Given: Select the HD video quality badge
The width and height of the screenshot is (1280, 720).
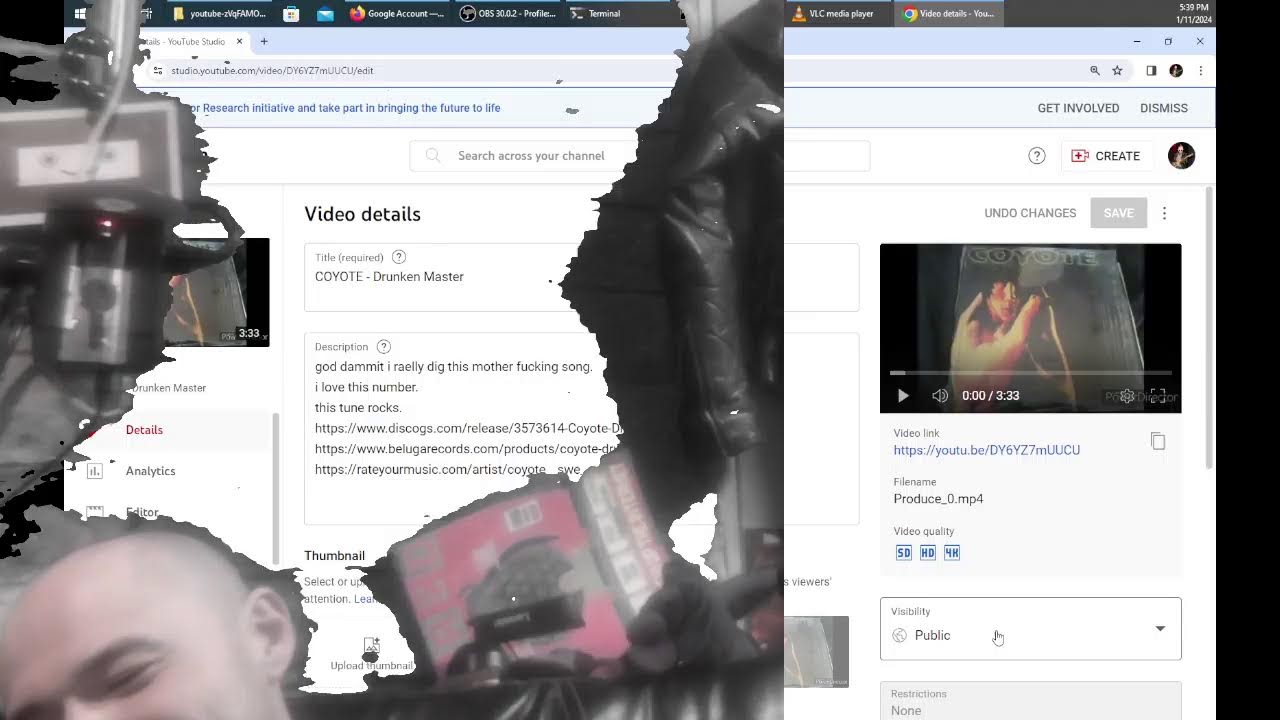Looking at the screenshot, I should pos(928,553).
